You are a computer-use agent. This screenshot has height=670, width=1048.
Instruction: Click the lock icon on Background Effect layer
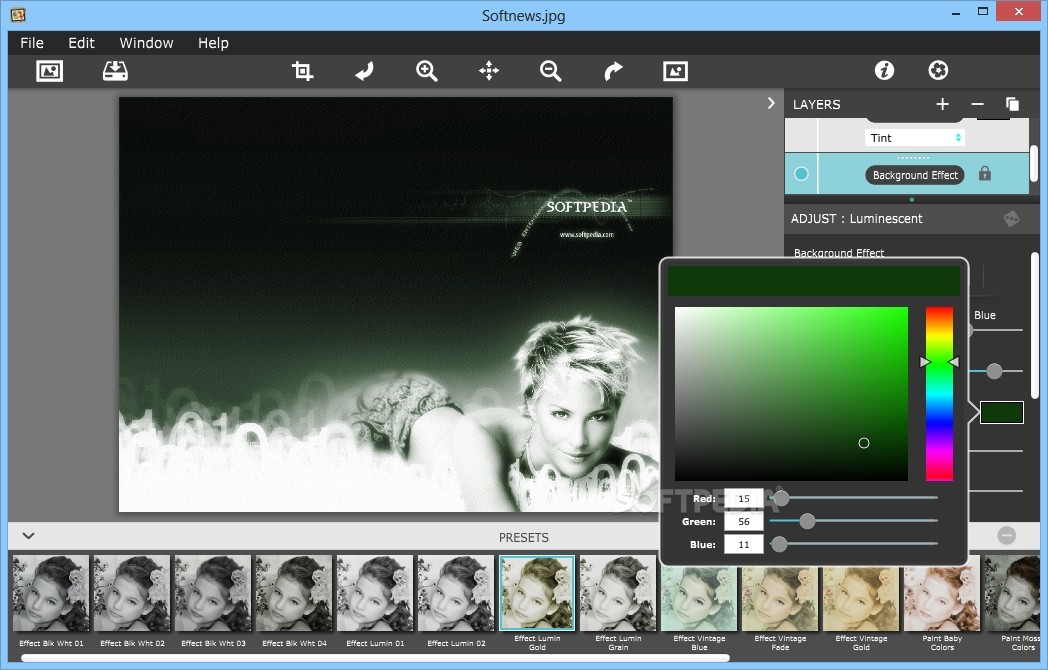pyautogui.click(x=985, y=174)
